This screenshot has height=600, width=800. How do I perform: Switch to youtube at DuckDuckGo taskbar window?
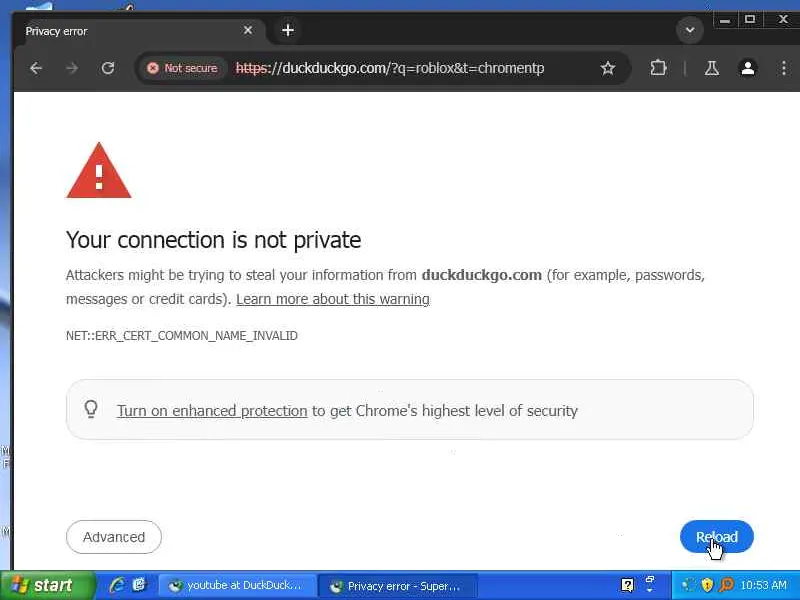click(237, 586)
